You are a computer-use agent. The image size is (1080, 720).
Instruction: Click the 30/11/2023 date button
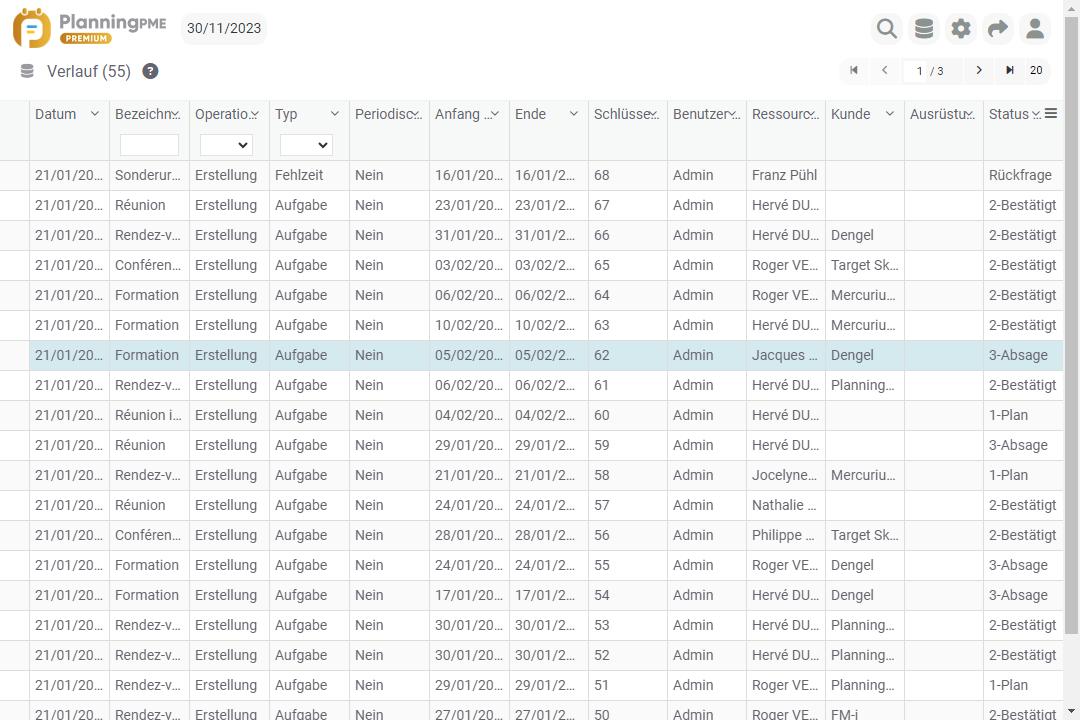point(224,28)
